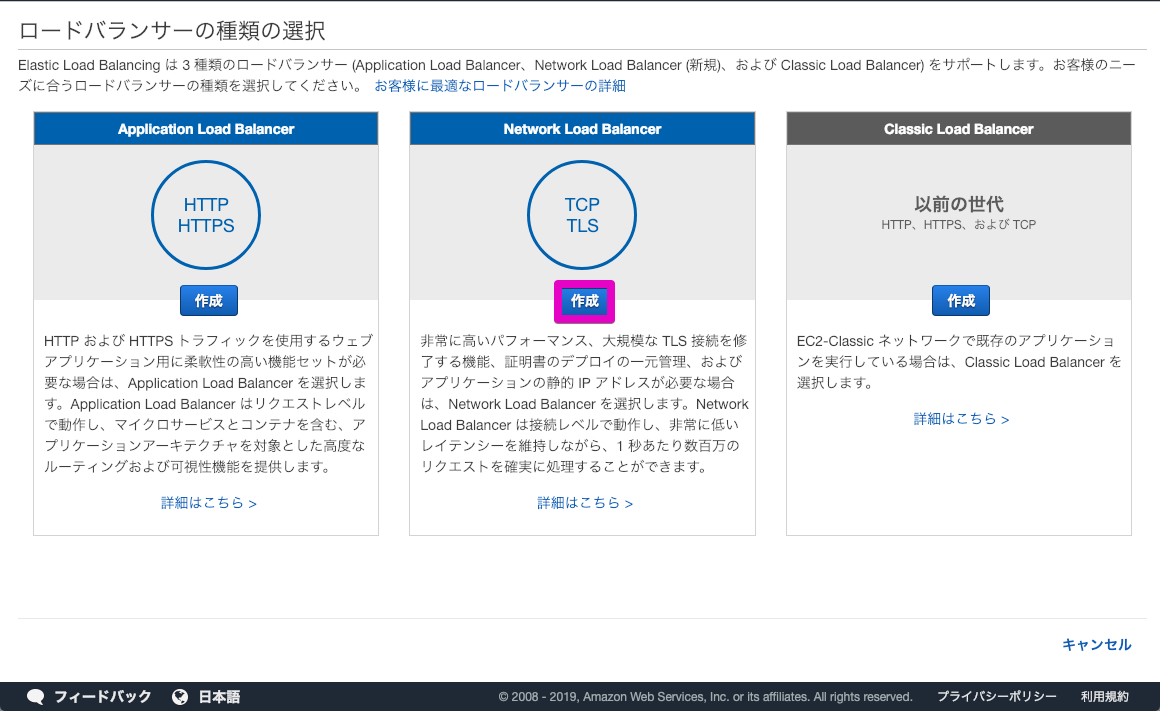Click the キャンセル link
The image size is (1160, 711).
(x=1096, y=645)
